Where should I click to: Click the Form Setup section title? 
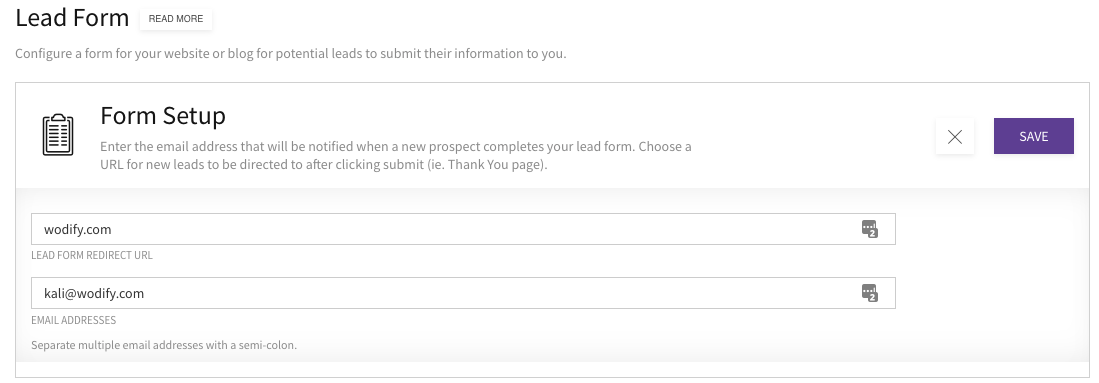pyautogui.click(x=163, y=115)
